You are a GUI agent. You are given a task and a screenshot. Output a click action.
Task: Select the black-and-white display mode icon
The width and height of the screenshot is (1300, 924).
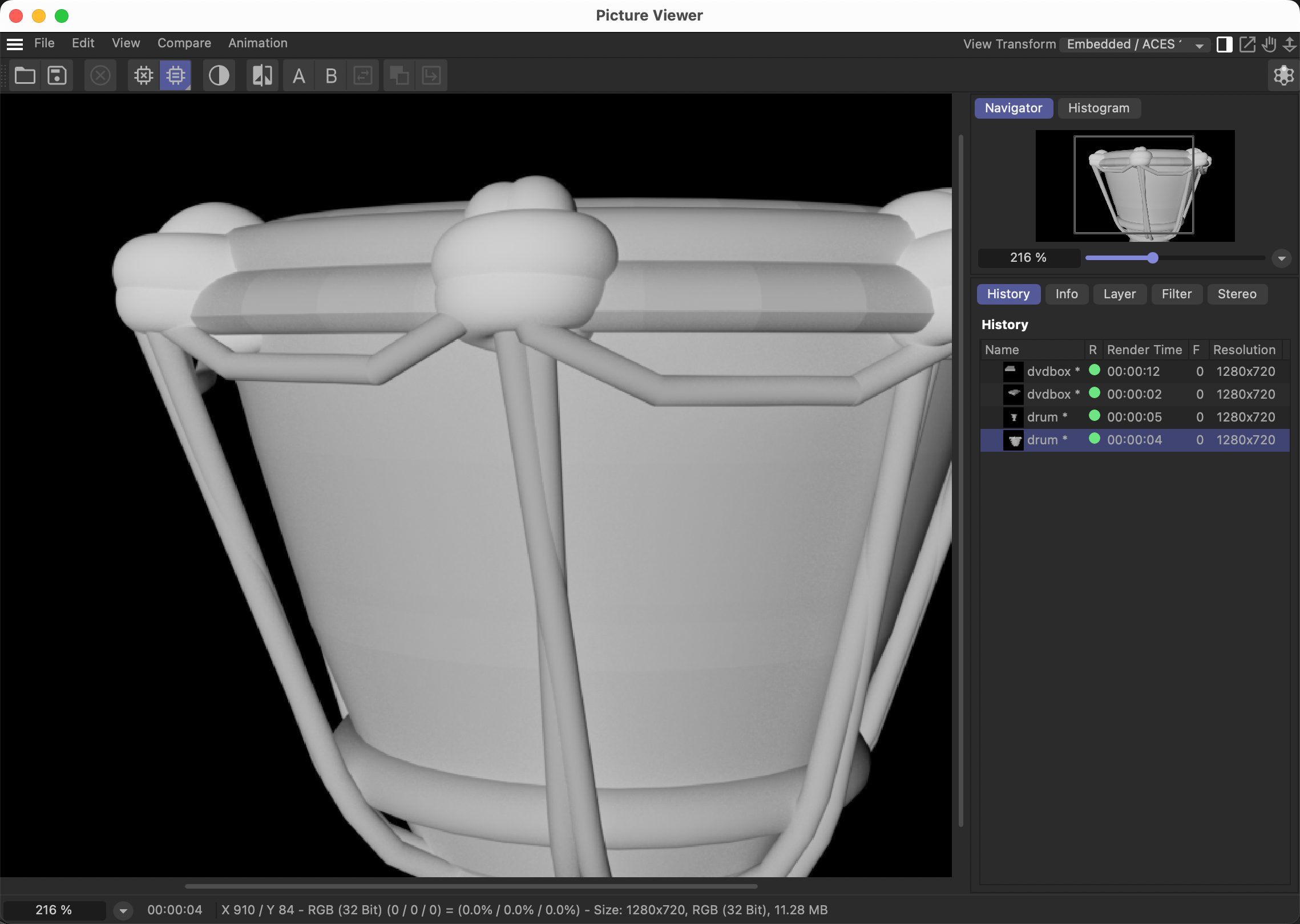tap(219, 75)
